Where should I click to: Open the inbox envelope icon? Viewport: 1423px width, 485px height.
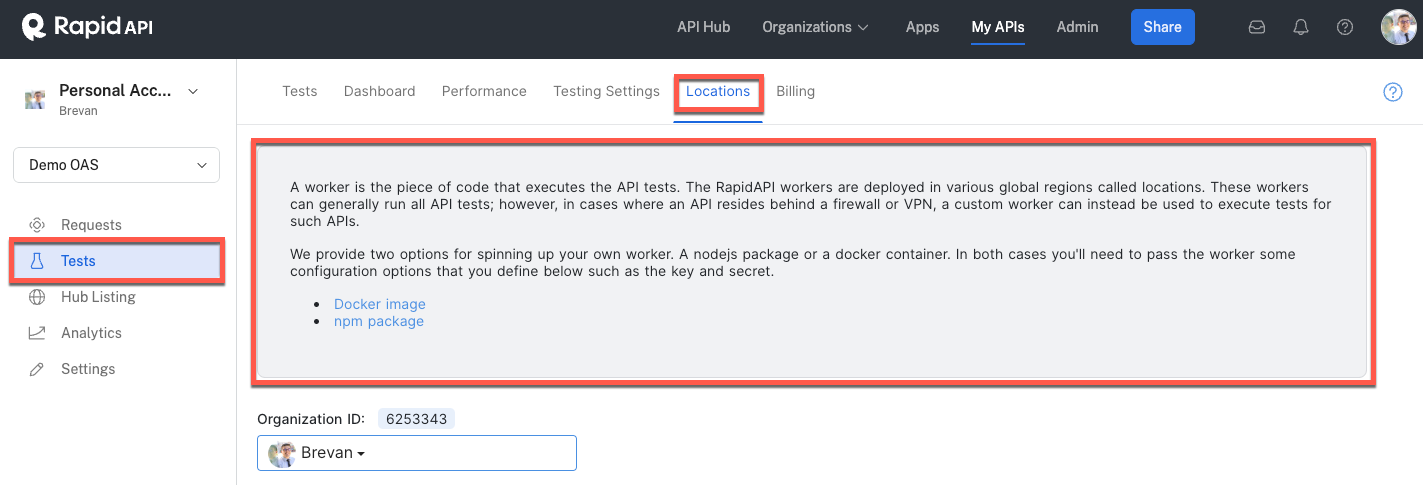(x=1257, y=27)
